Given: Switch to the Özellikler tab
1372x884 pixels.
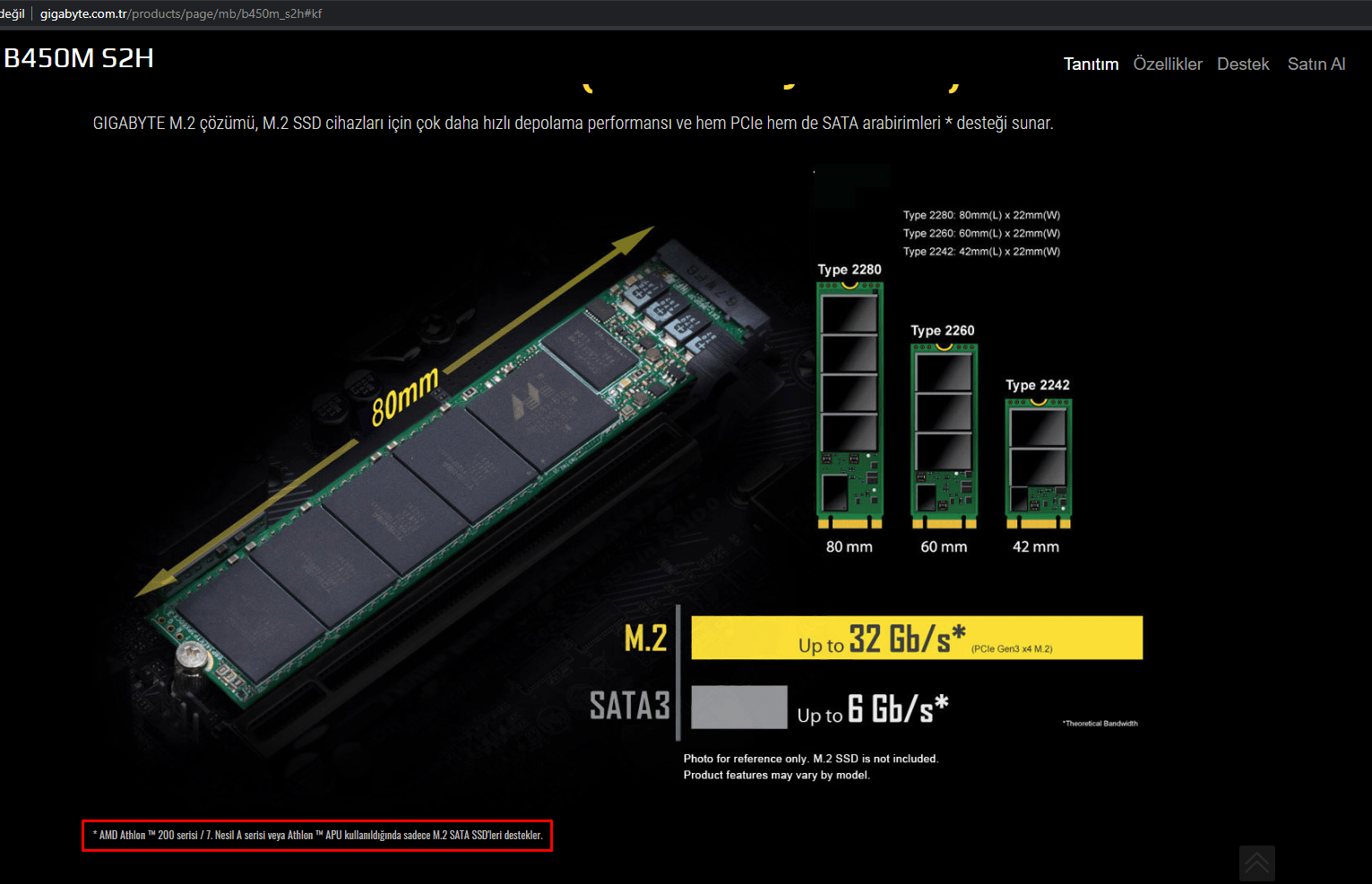Looking at the screenshot, I should point(1168,64).
